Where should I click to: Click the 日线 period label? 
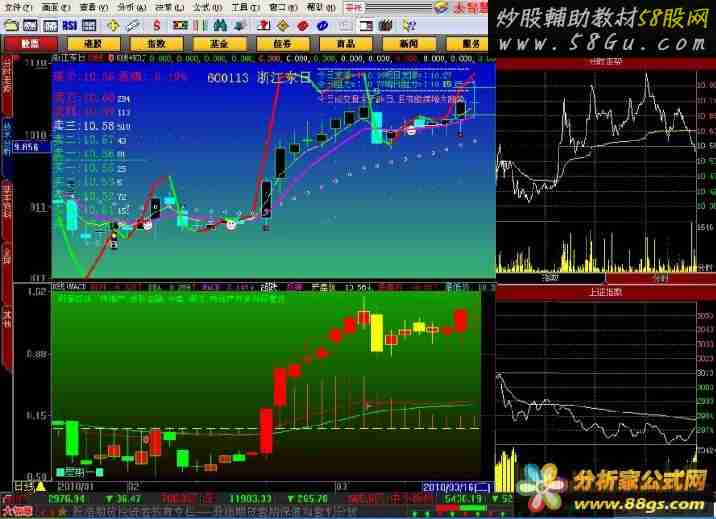[x=24, y=487]
